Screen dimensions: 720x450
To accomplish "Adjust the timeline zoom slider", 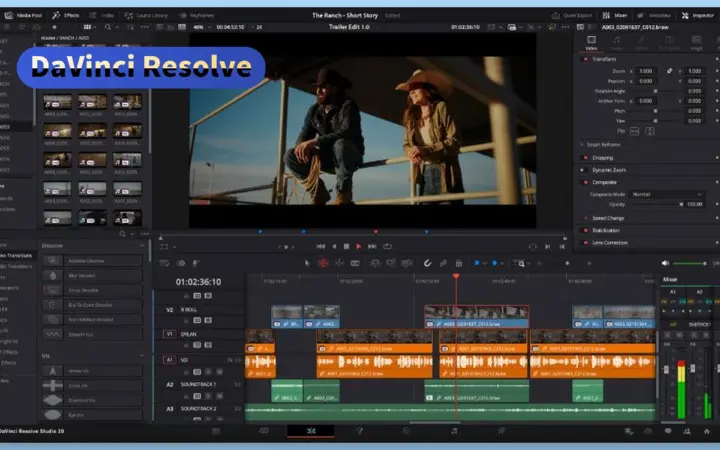I will click(567, 263).
